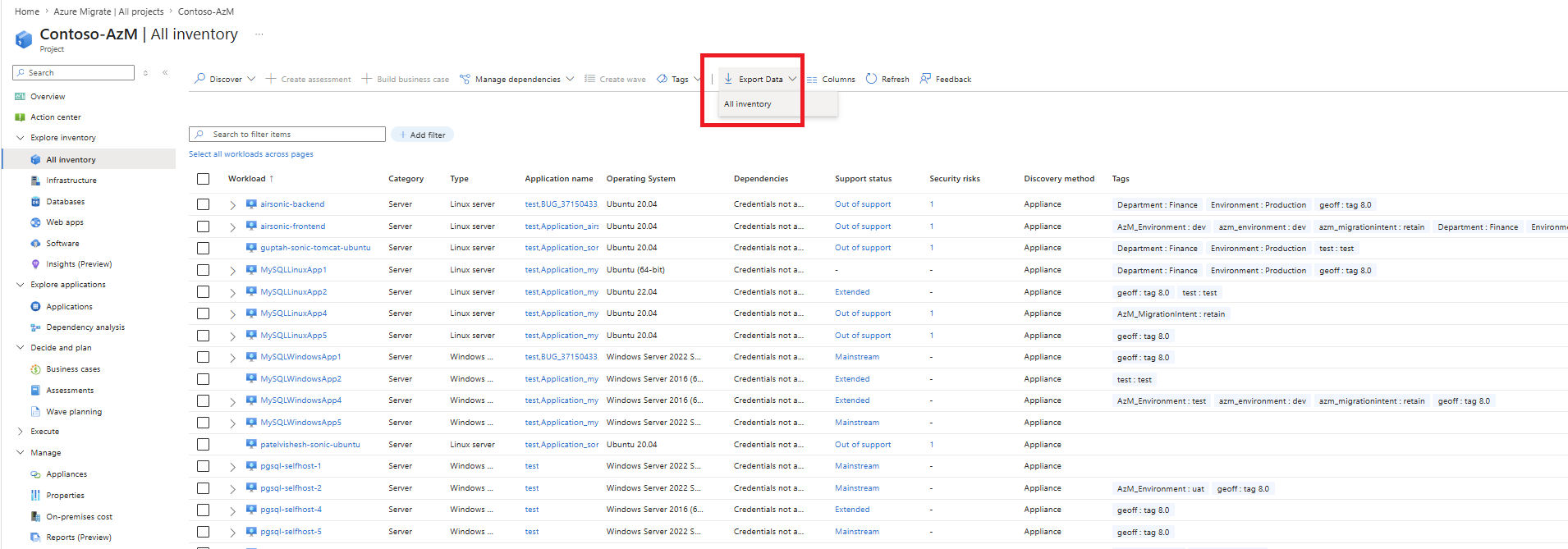Click the Refresh icon in toolbar
Image resolution: width=1568 pixels, height=549 pixels.
point(871,79)
